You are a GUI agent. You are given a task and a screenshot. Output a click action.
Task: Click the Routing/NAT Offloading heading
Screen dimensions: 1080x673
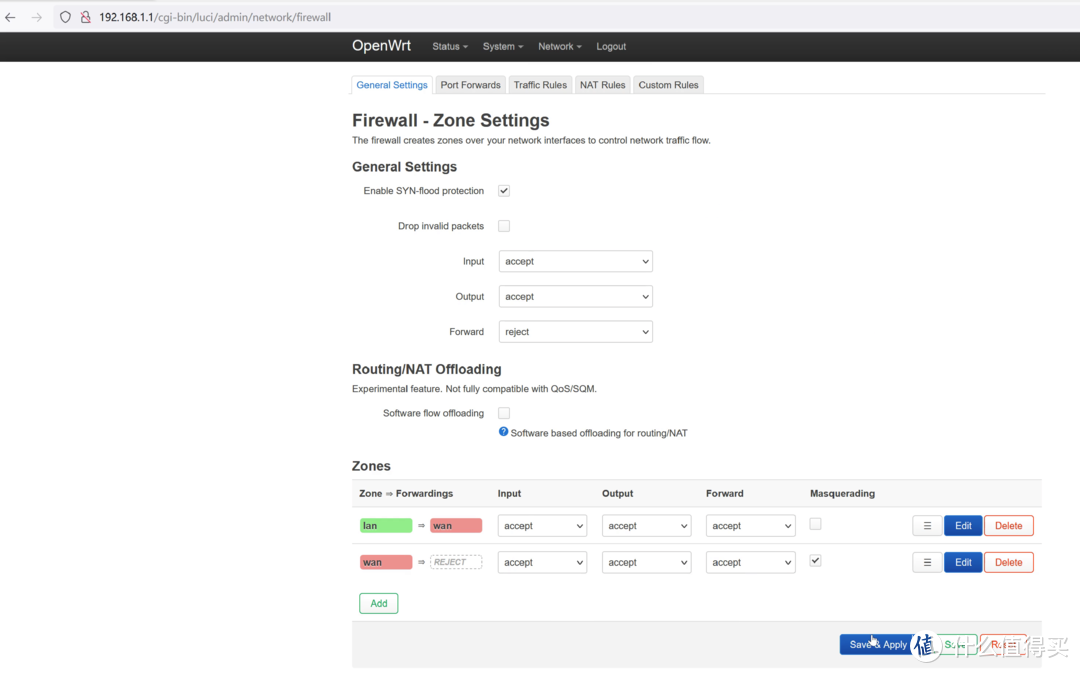point(426,369)
